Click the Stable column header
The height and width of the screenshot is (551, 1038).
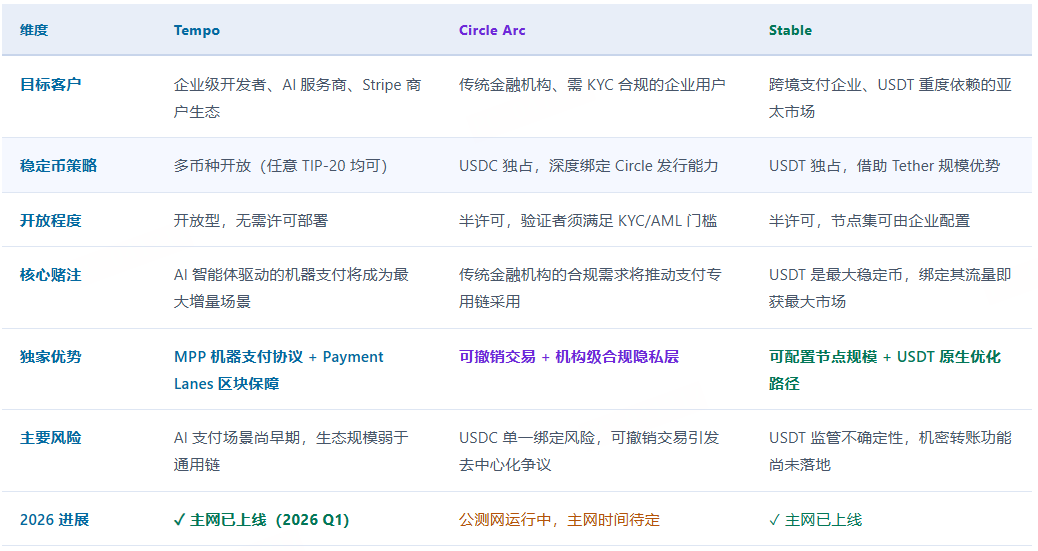coord(790,30)
